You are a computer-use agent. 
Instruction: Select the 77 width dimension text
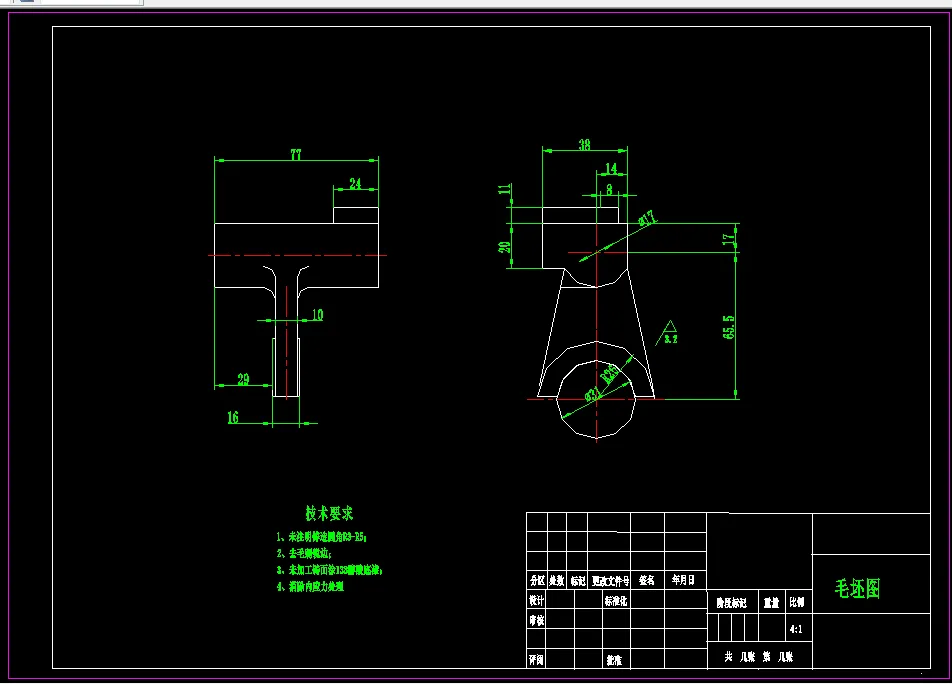tap(296, 155)
